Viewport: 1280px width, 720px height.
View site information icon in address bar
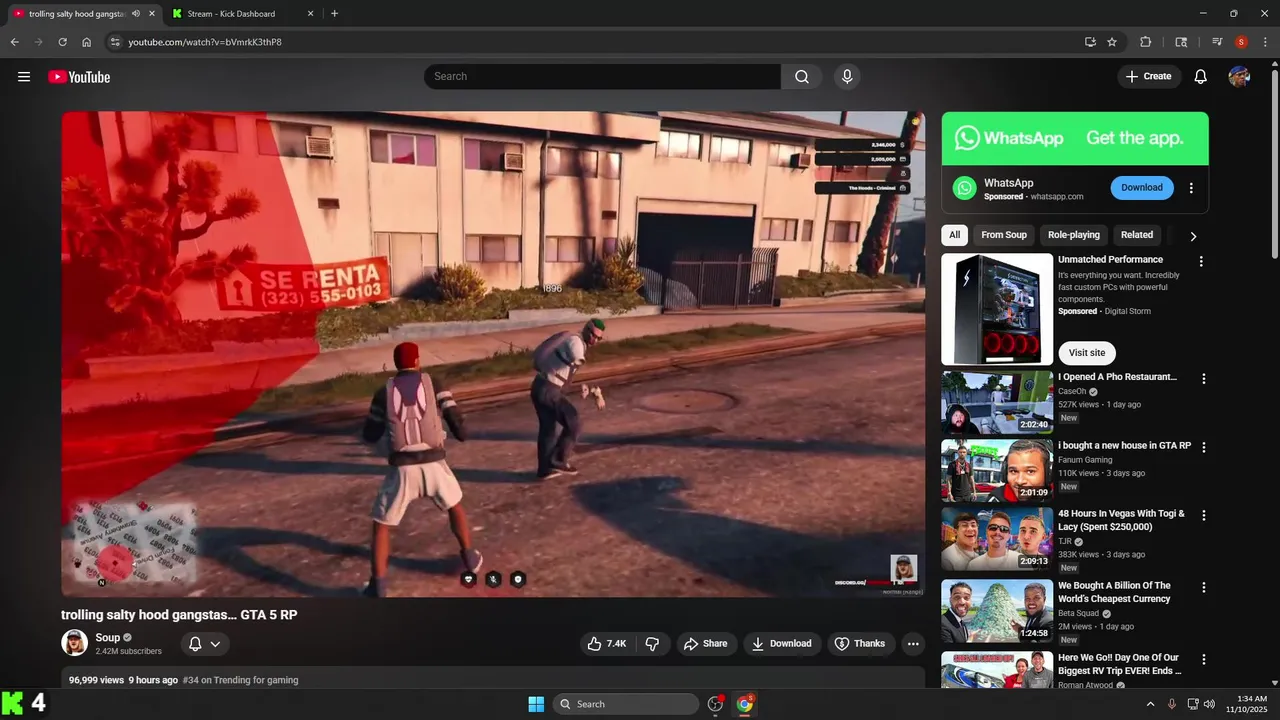115,42
